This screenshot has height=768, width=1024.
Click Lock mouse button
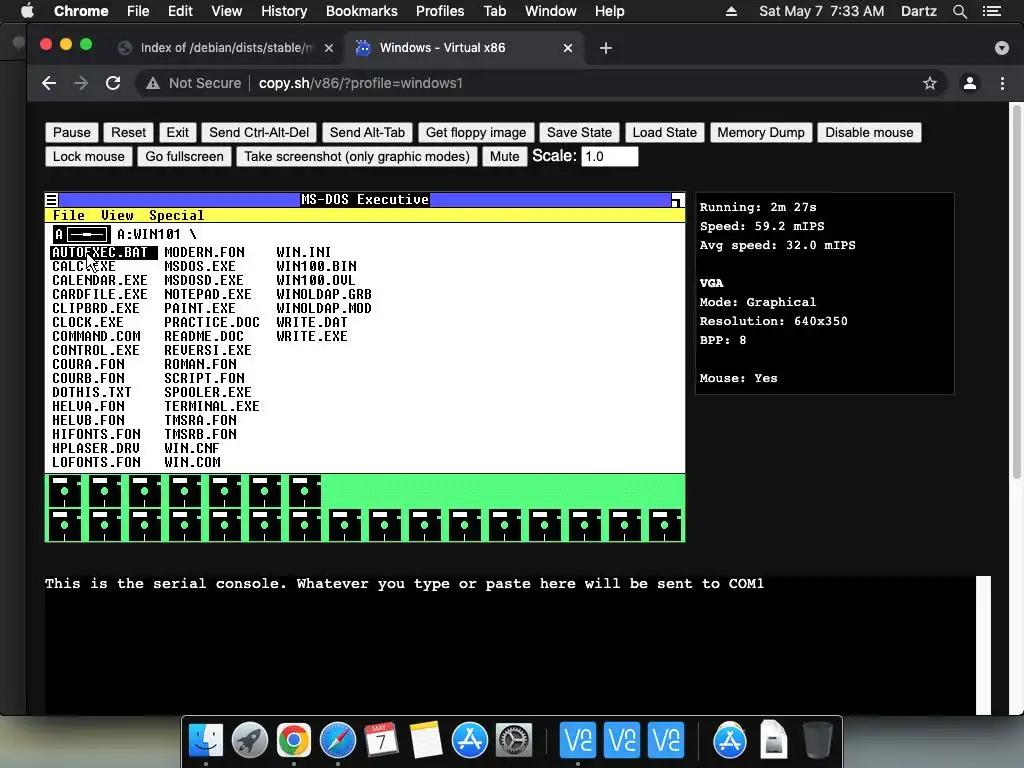89,157
